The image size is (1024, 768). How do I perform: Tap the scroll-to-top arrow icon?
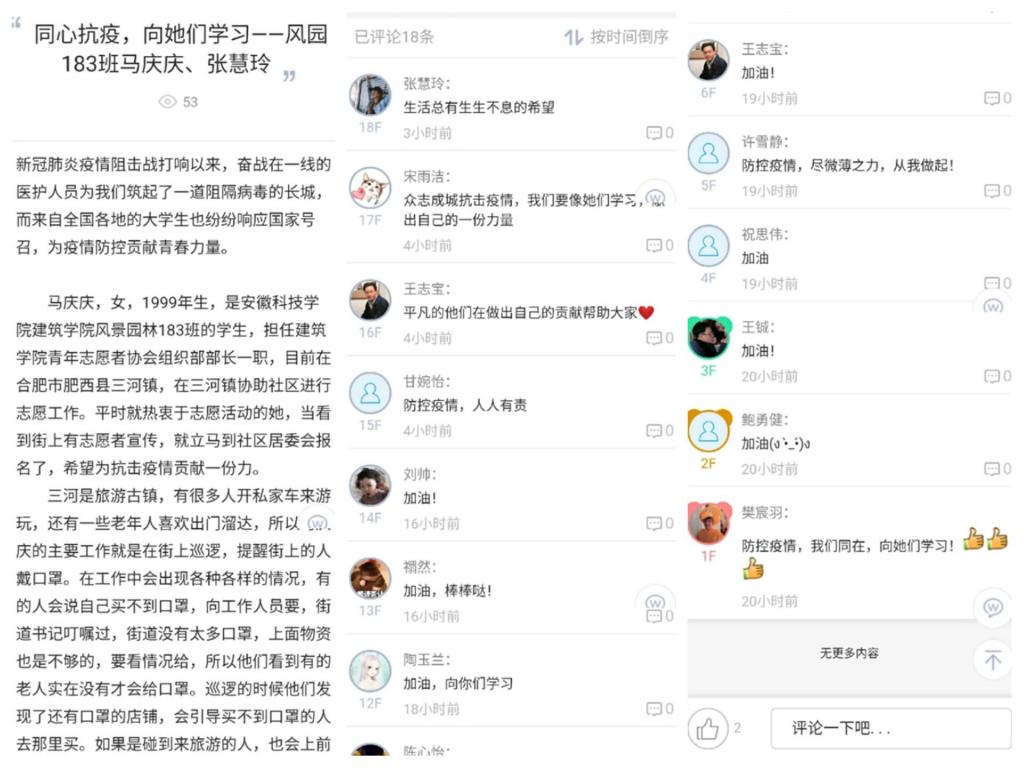coord(993,660)
